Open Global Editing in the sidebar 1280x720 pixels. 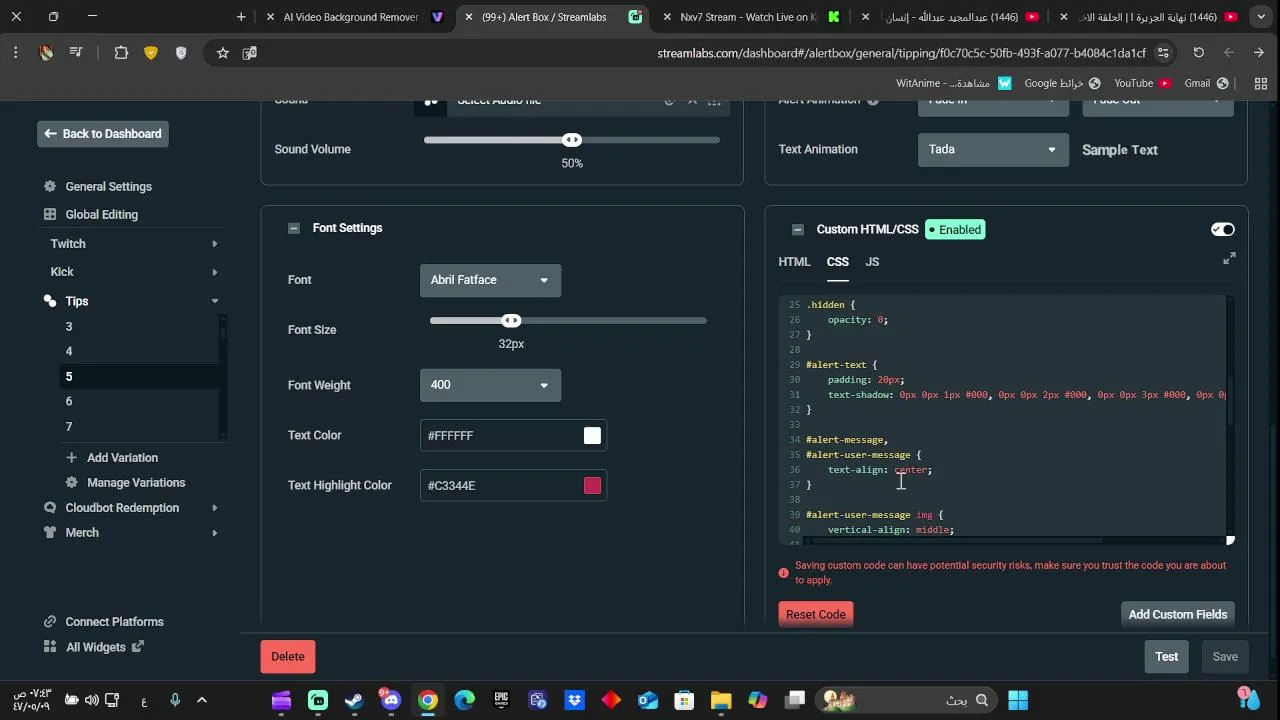pyautogui.click(x=101, y=215)
